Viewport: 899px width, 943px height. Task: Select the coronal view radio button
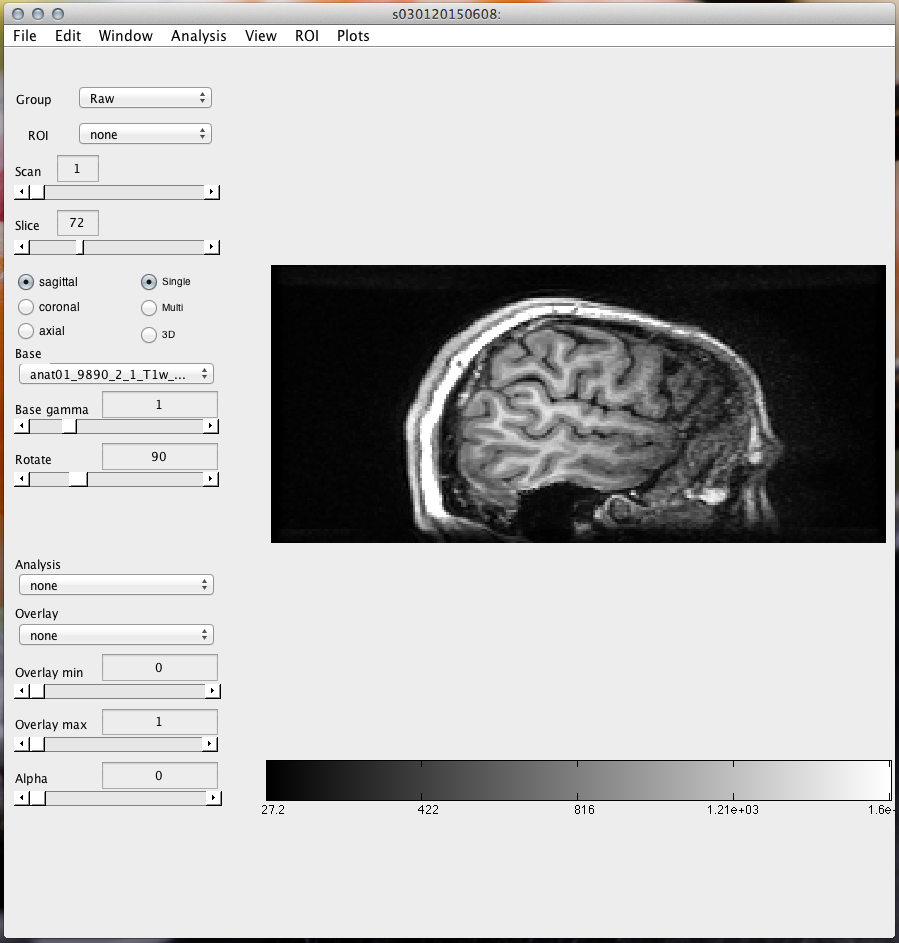click(x=27, y=307)
